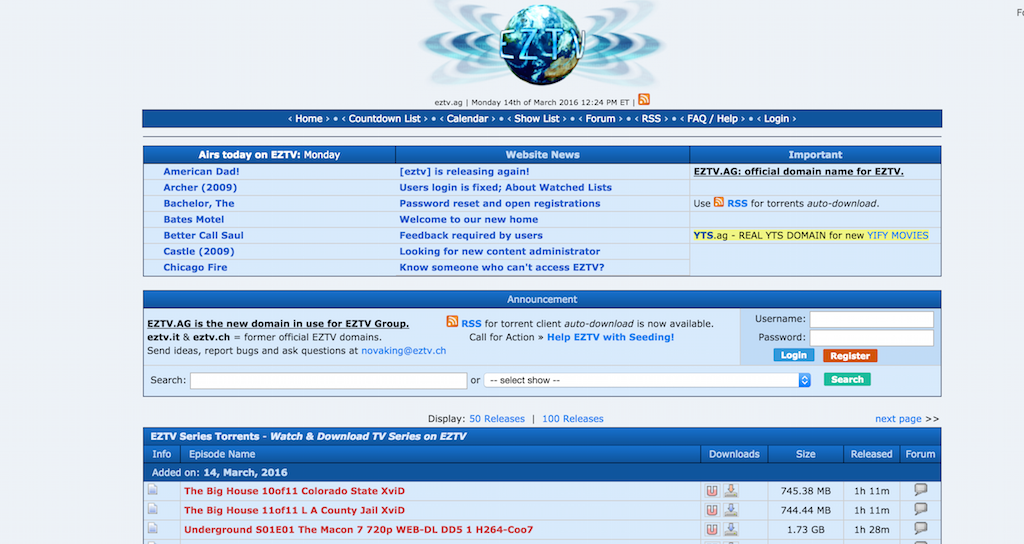This screenshot has width=1024, height=544.
Task: Open Countdown List in the navigation bar
Action: 385,119
